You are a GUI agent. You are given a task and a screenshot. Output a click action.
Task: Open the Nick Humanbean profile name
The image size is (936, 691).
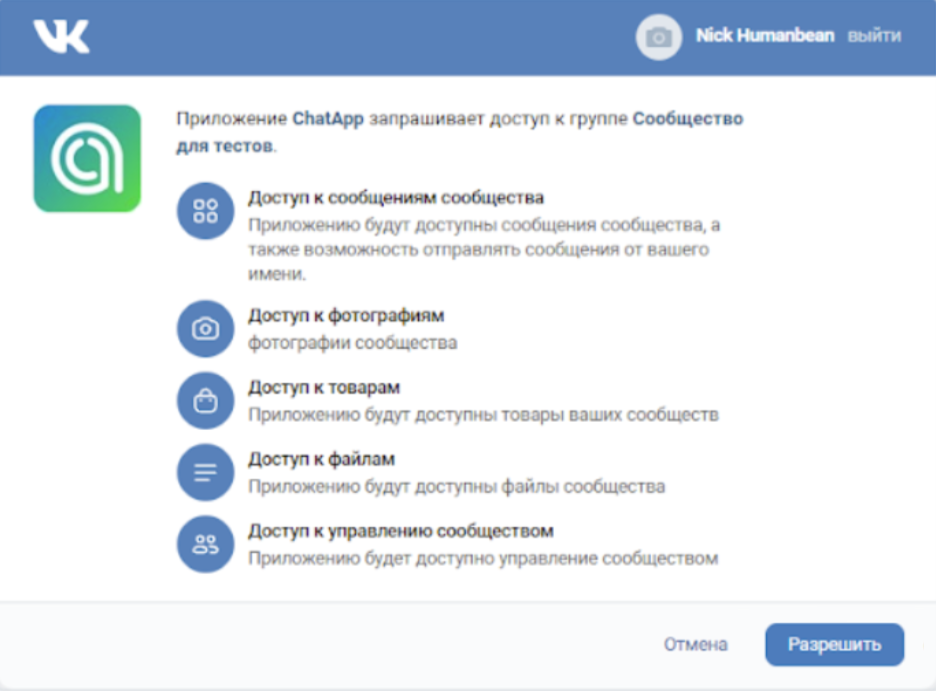tap(764, 36)
